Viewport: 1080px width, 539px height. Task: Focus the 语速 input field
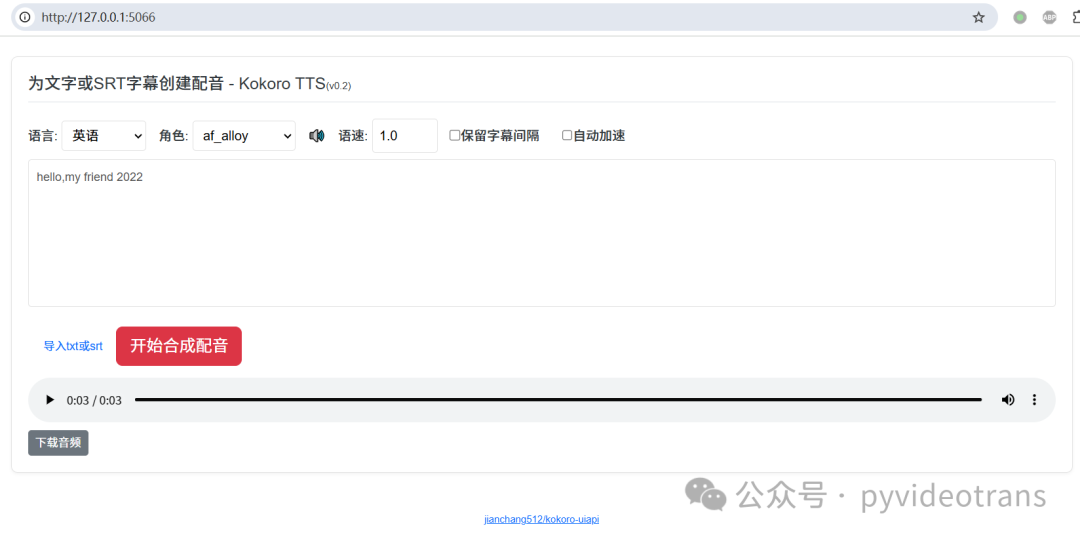pyautogui.click(x=404, y=136)
